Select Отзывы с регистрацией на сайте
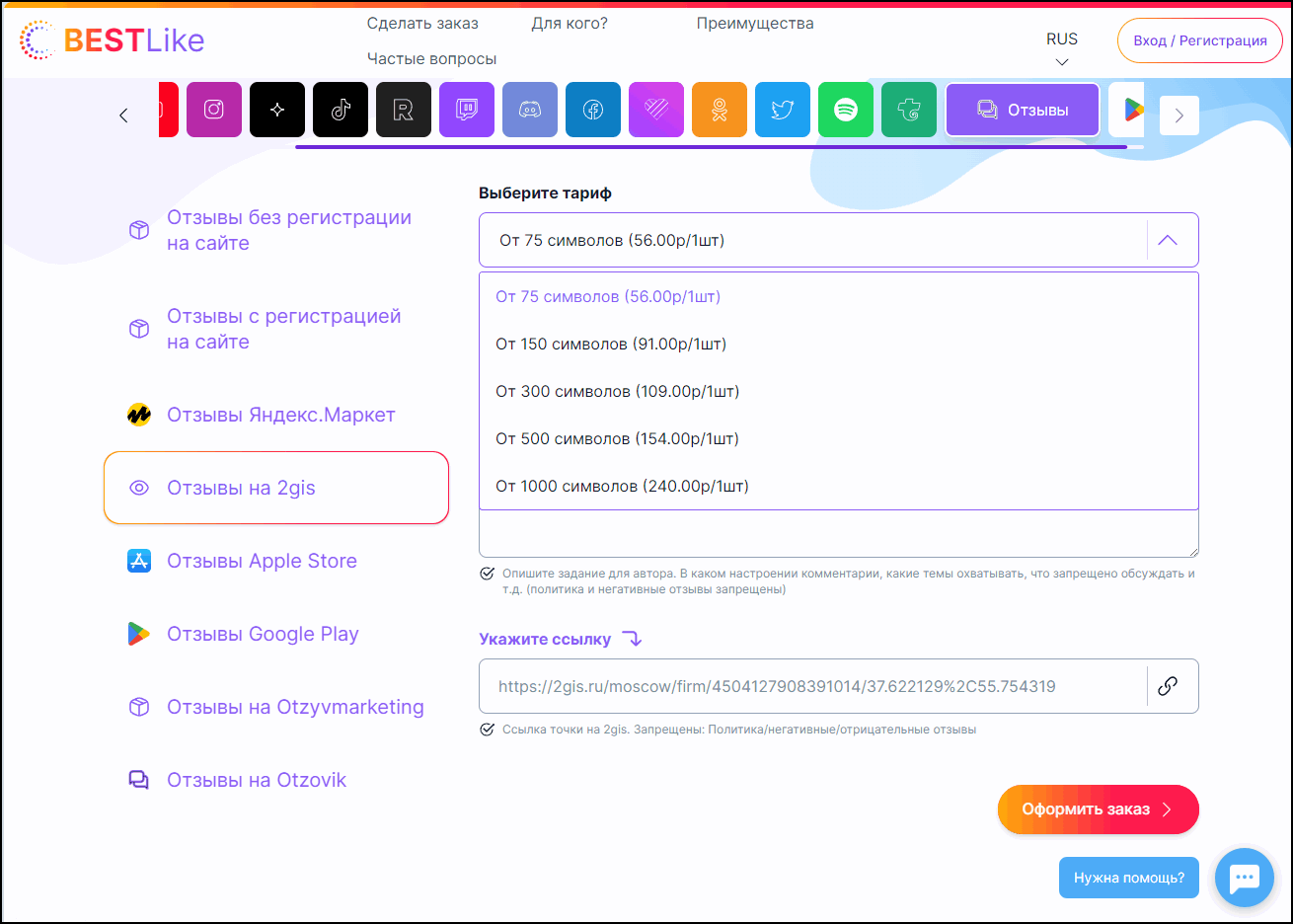The width and height of the screenshot is (1293, 924). (276, 329)
